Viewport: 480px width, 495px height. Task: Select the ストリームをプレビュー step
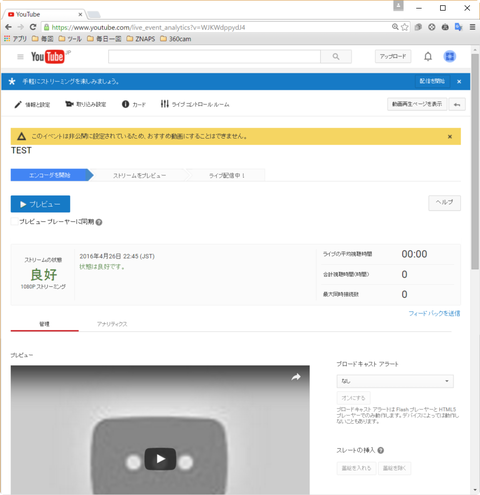point(139,175)
